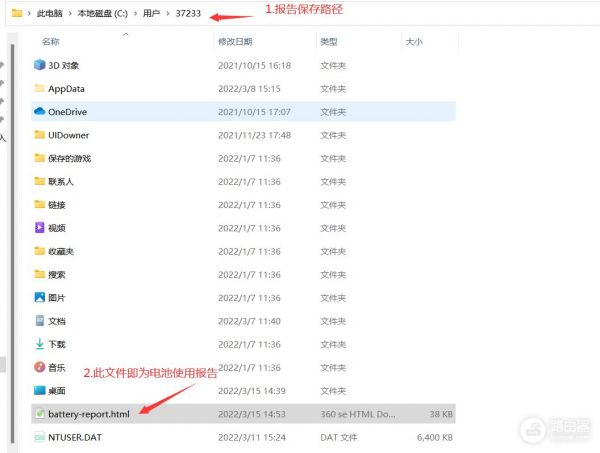This screenshot has width=600, height=453.
Task: Click the 链接 folder icon
Action: [39, 204]
